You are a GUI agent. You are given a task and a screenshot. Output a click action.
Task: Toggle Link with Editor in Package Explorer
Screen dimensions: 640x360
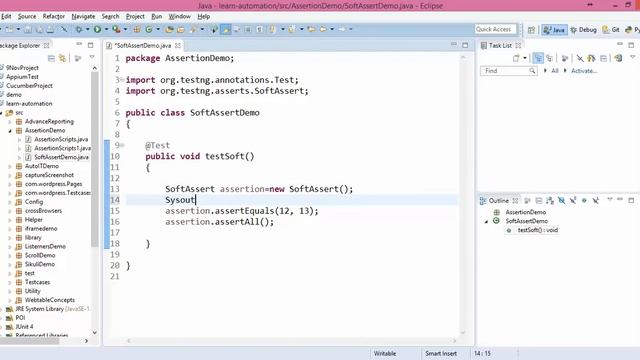click(x=62, y=58)
